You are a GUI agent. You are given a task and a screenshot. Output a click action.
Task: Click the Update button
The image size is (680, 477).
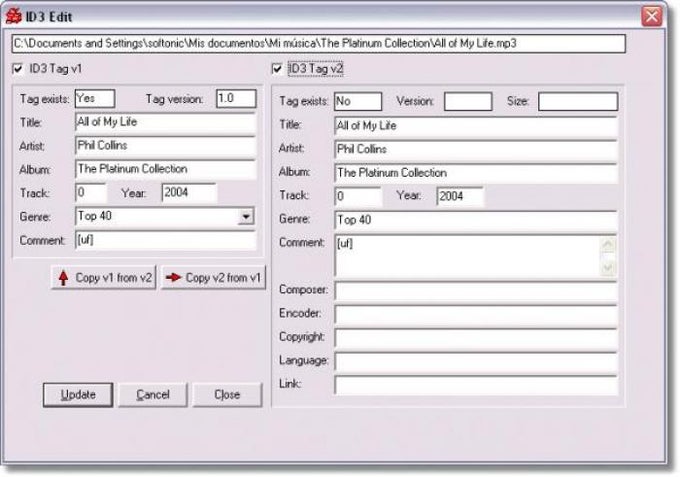click(x=78, y=395)
